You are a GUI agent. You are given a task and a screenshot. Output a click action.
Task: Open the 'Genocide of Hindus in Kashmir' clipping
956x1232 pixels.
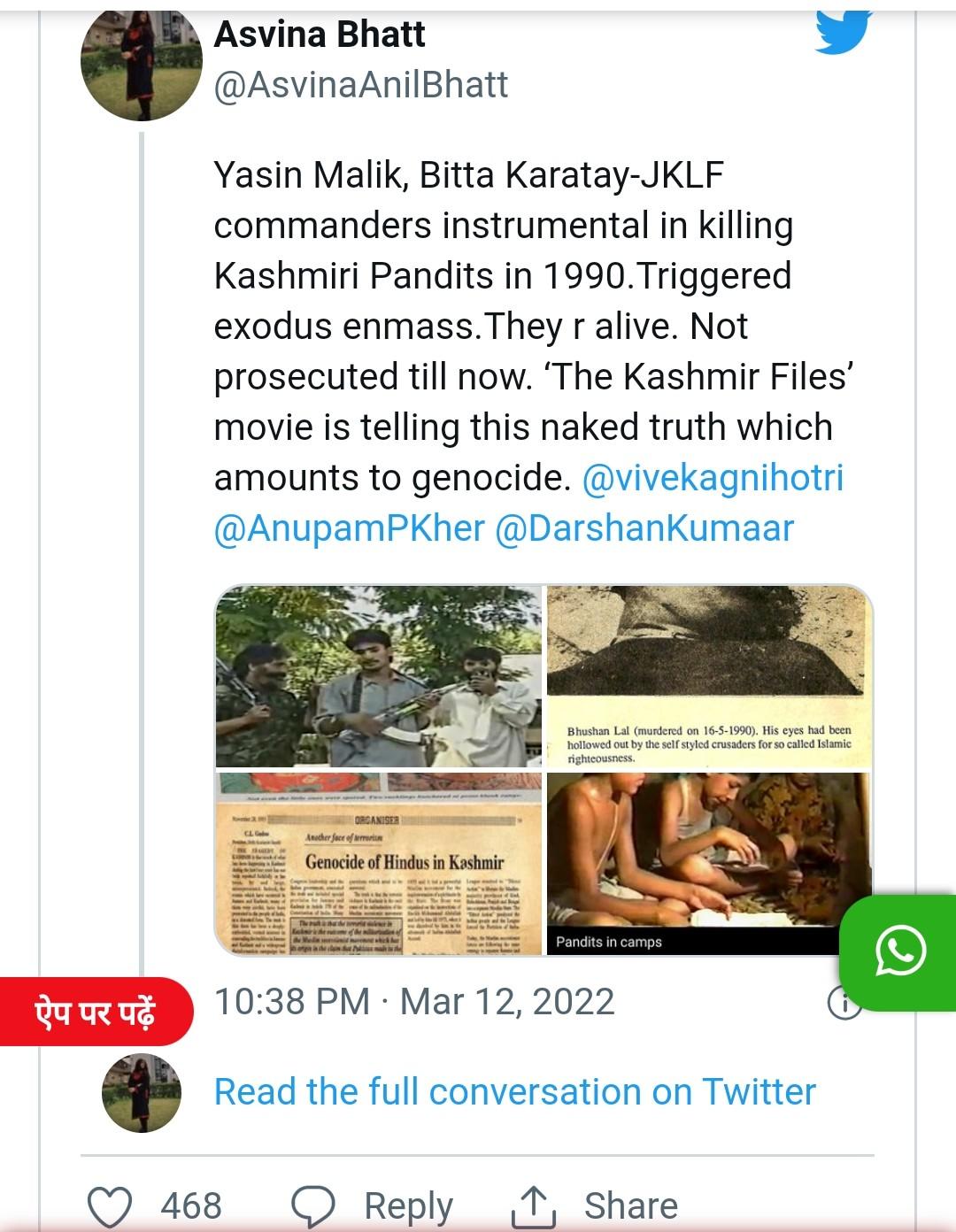379,863
